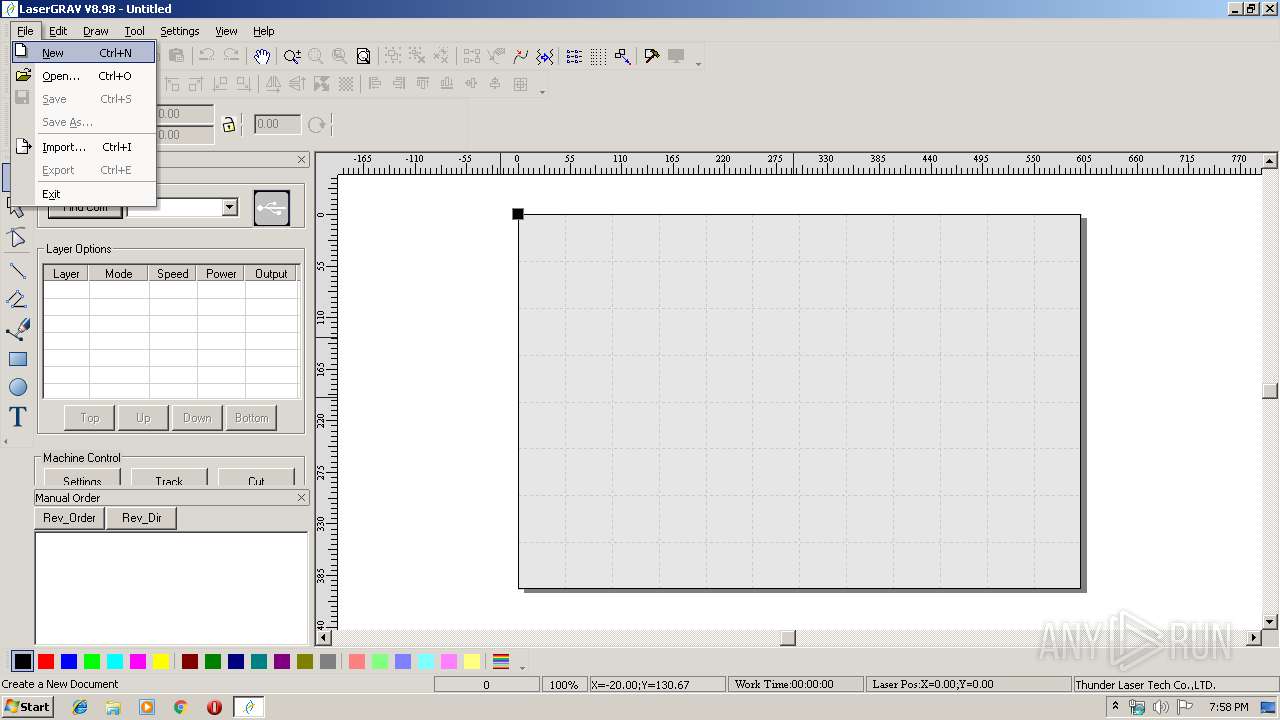
Task: Select the polyline drawing tool
Action: (x=17, y=299)
